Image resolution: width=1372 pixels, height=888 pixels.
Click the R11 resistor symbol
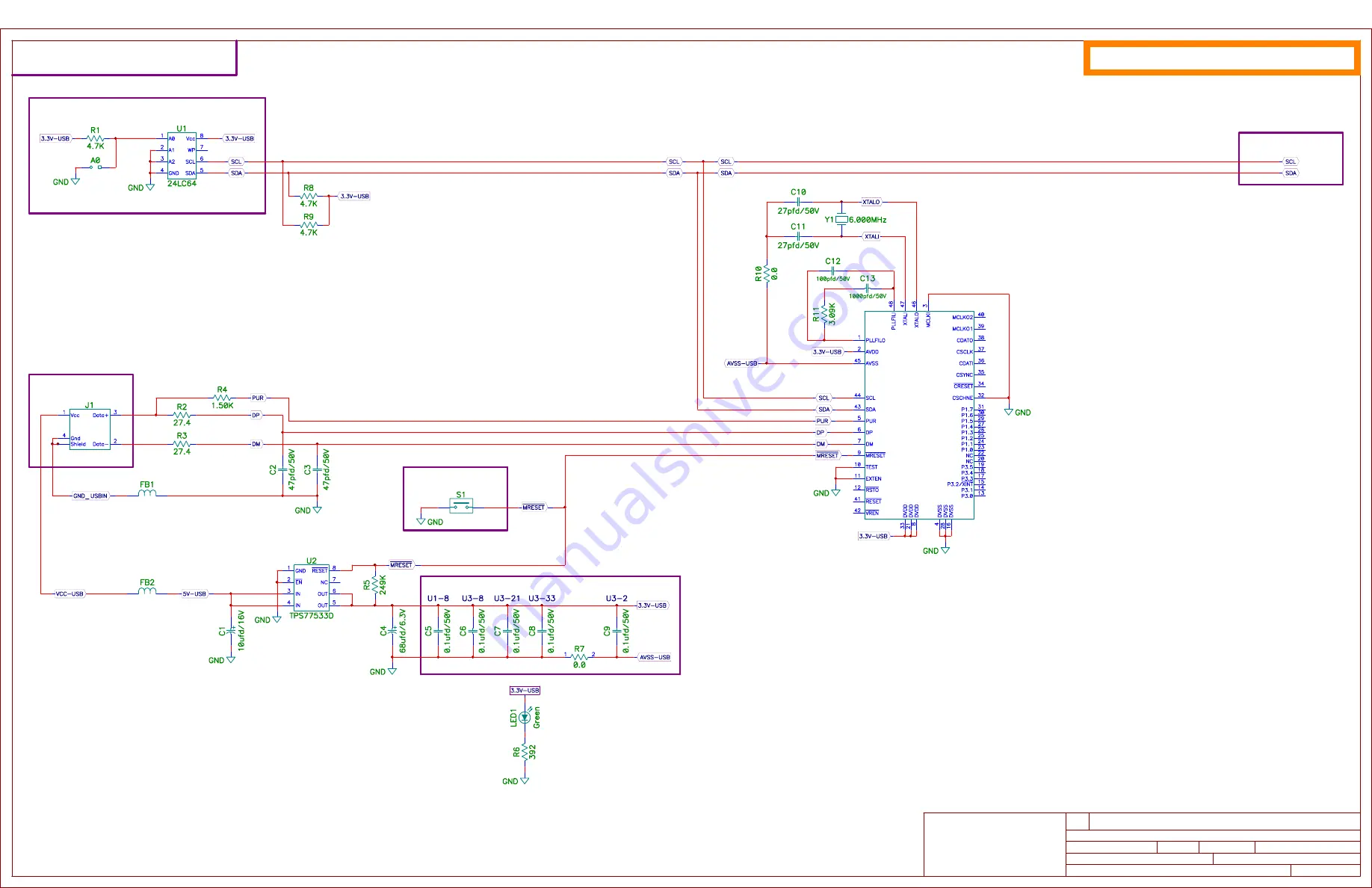click(x=824, y=314)
